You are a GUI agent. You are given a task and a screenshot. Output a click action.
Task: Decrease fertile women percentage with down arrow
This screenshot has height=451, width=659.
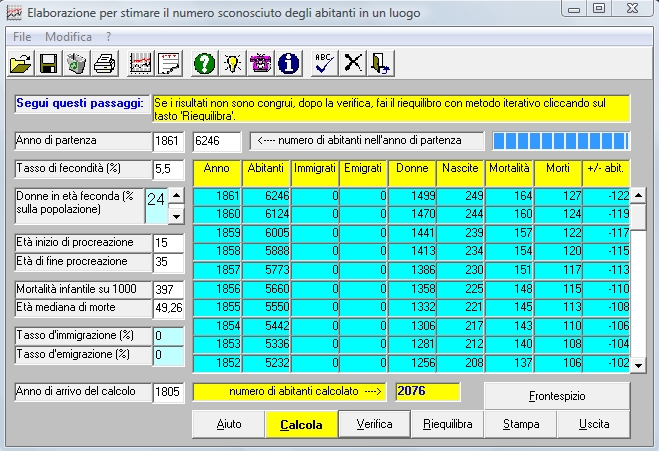click(x=176, y=215)
